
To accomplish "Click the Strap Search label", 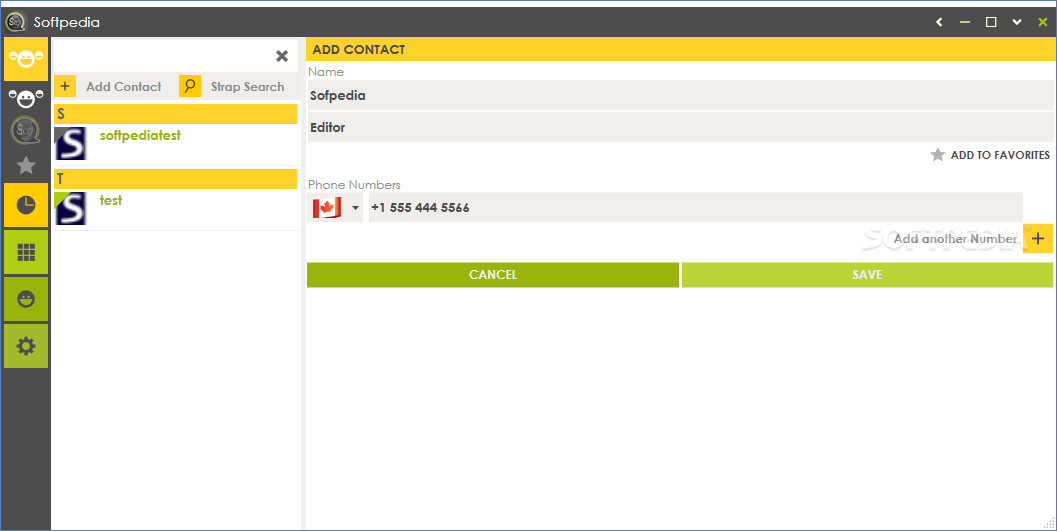I will [x=247, y=86].
